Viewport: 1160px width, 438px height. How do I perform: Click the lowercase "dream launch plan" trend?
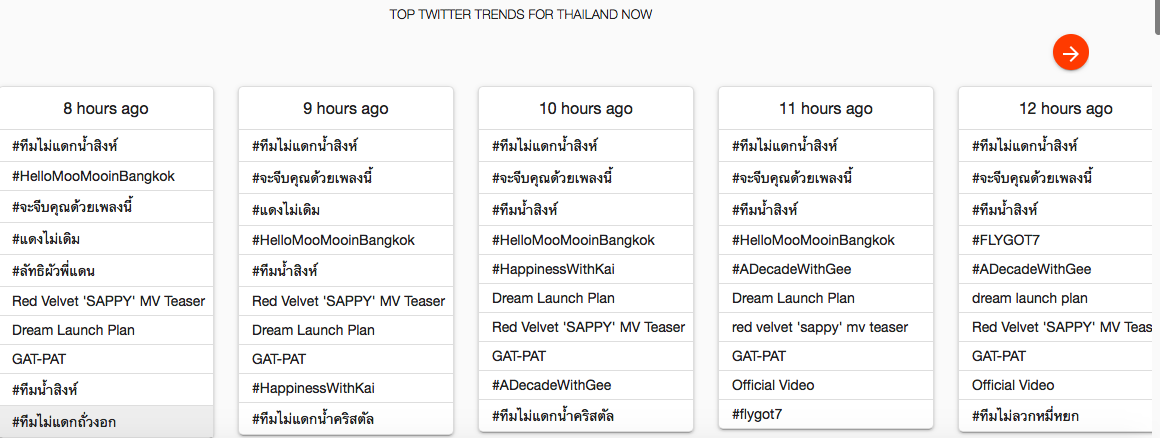tap(1030, 298)
